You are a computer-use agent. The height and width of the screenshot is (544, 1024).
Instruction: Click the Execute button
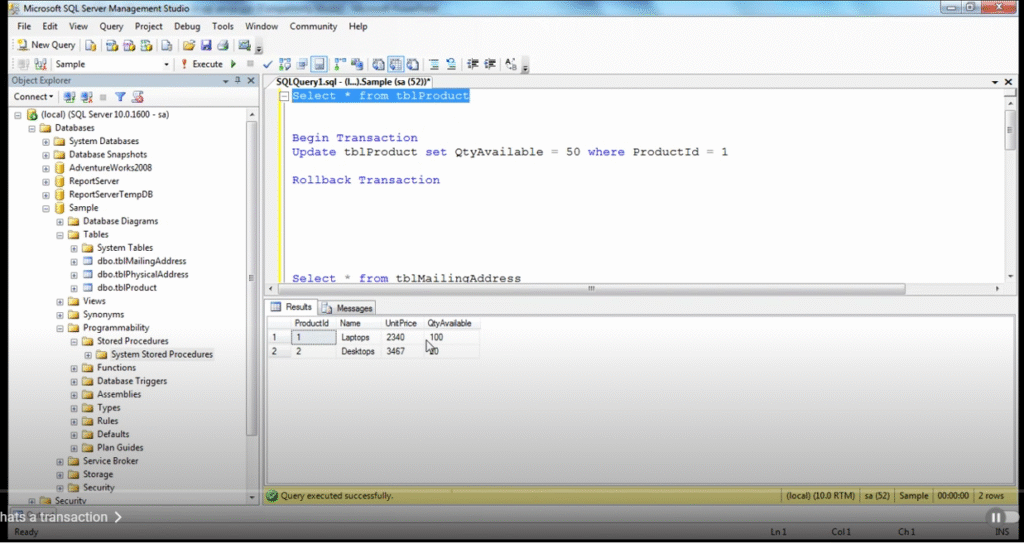coord(202,64)
